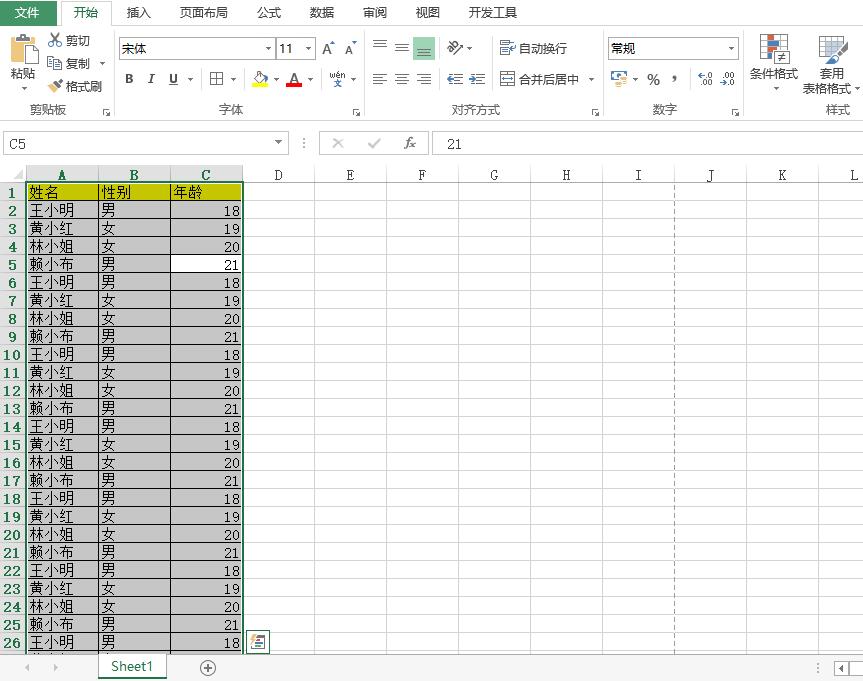Switch to the 公式 tab

coord(269,13)
